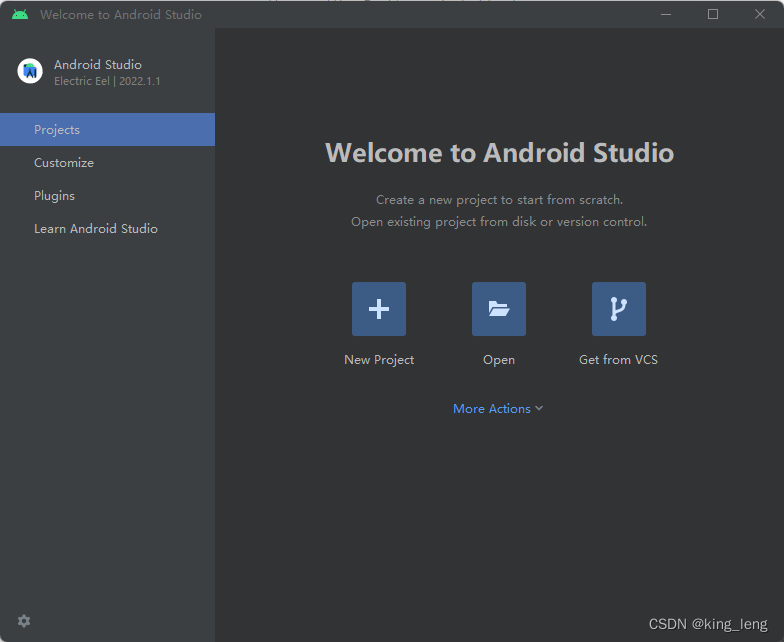This screenshot has width=784, height=642.
Task: Click the Open label under folder icon
Action: tap(498, 360)
